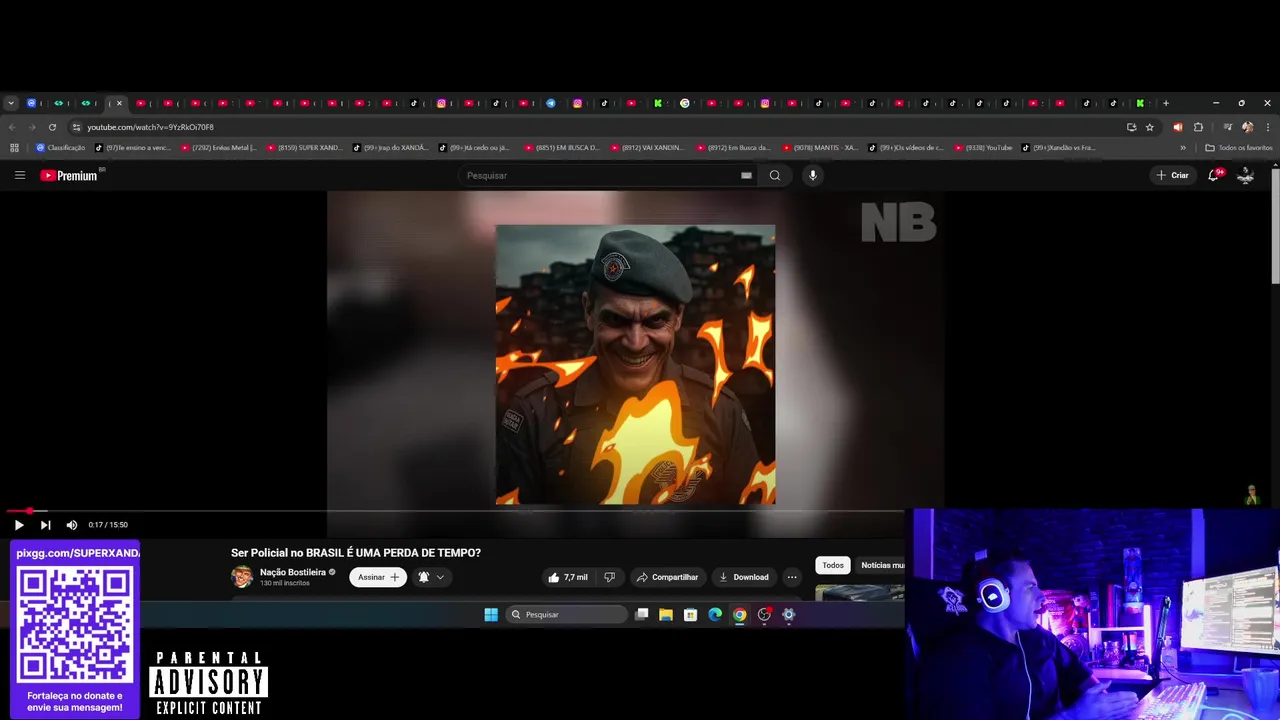Open the Chrome extensions puzzle icon

(x=1198, y=127)
